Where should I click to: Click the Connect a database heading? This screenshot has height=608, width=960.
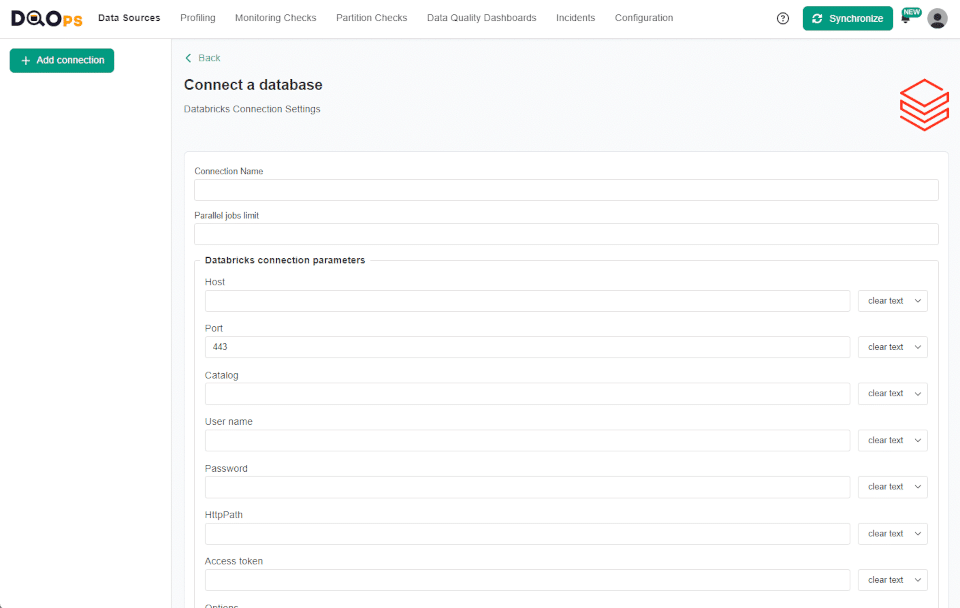pyautogui.click(x=253, y=84)
